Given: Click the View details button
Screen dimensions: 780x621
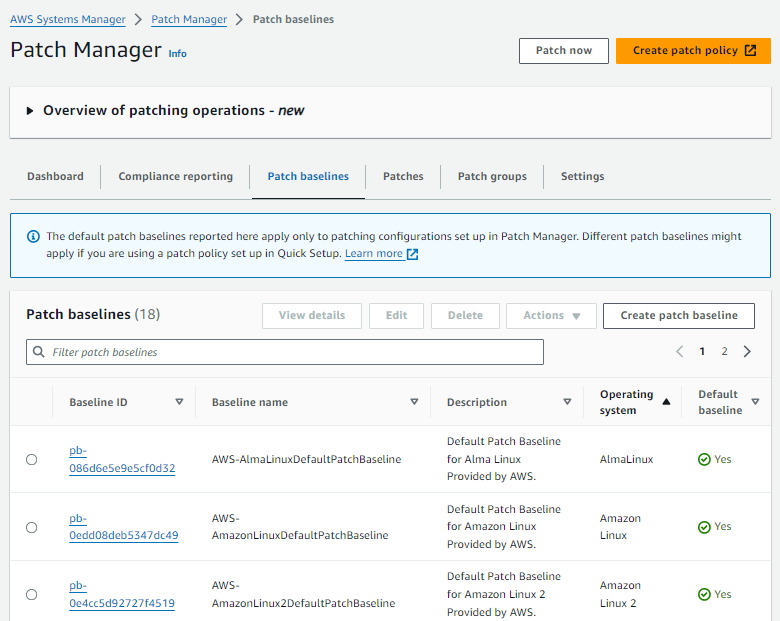Looking at the screenshot, I should [312, 316].
